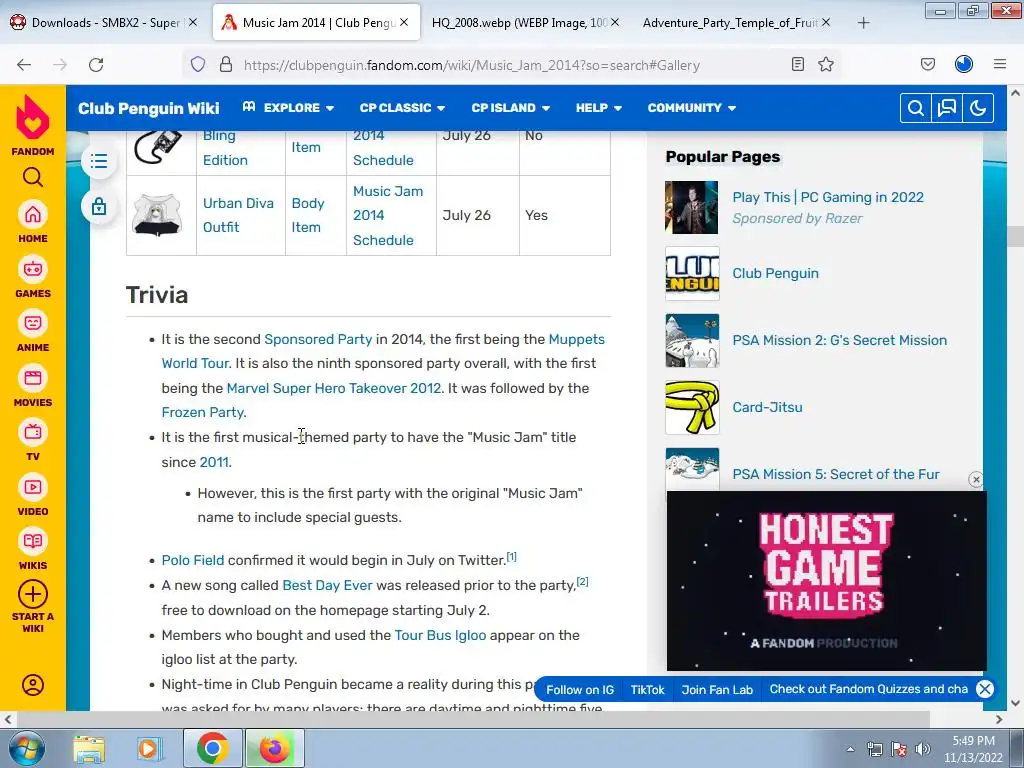
Task: Expand the CP Island dropdown menu
Action: [x=511, y=108]
